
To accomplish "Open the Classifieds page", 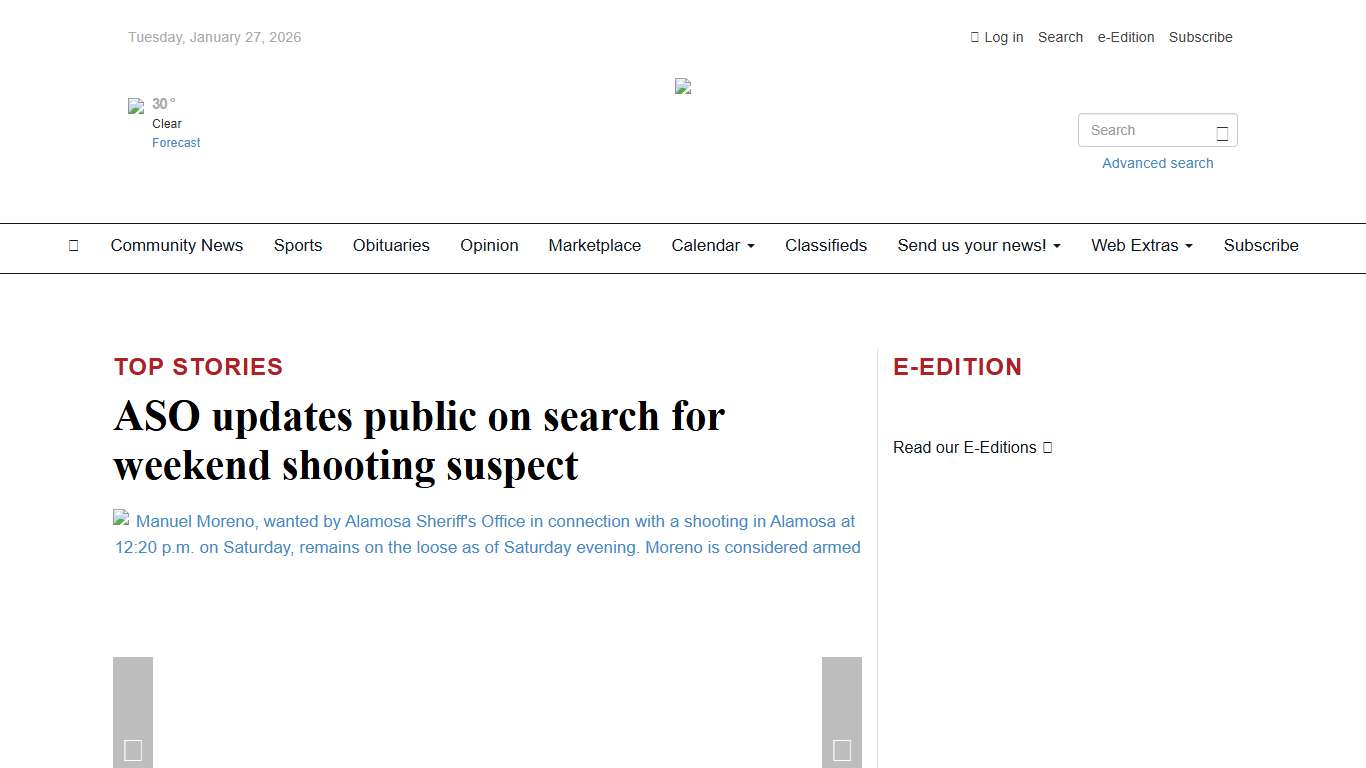I will (x=825, y=246).
